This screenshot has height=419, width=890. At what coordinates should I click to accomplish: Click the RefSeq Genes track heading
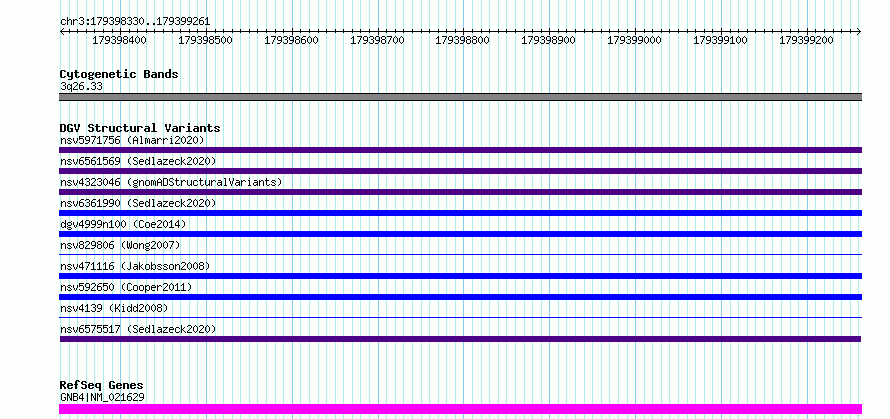tap(102, 386)
